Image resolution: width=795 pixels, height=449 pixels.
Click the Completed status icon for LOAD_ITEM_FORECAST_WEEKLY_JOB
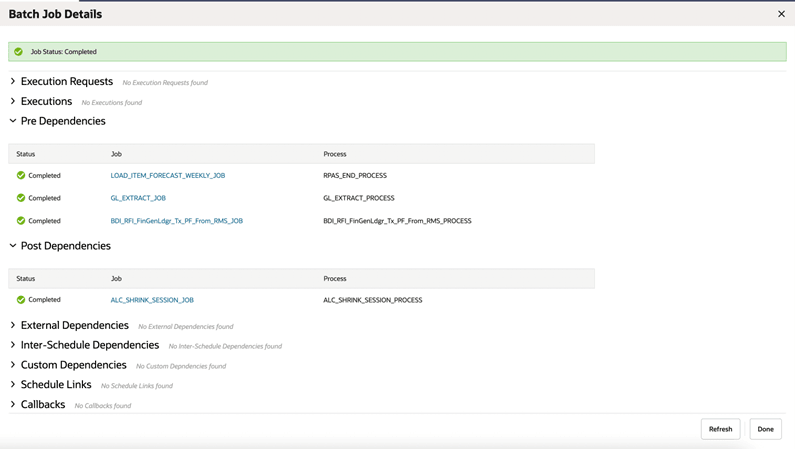21,175
